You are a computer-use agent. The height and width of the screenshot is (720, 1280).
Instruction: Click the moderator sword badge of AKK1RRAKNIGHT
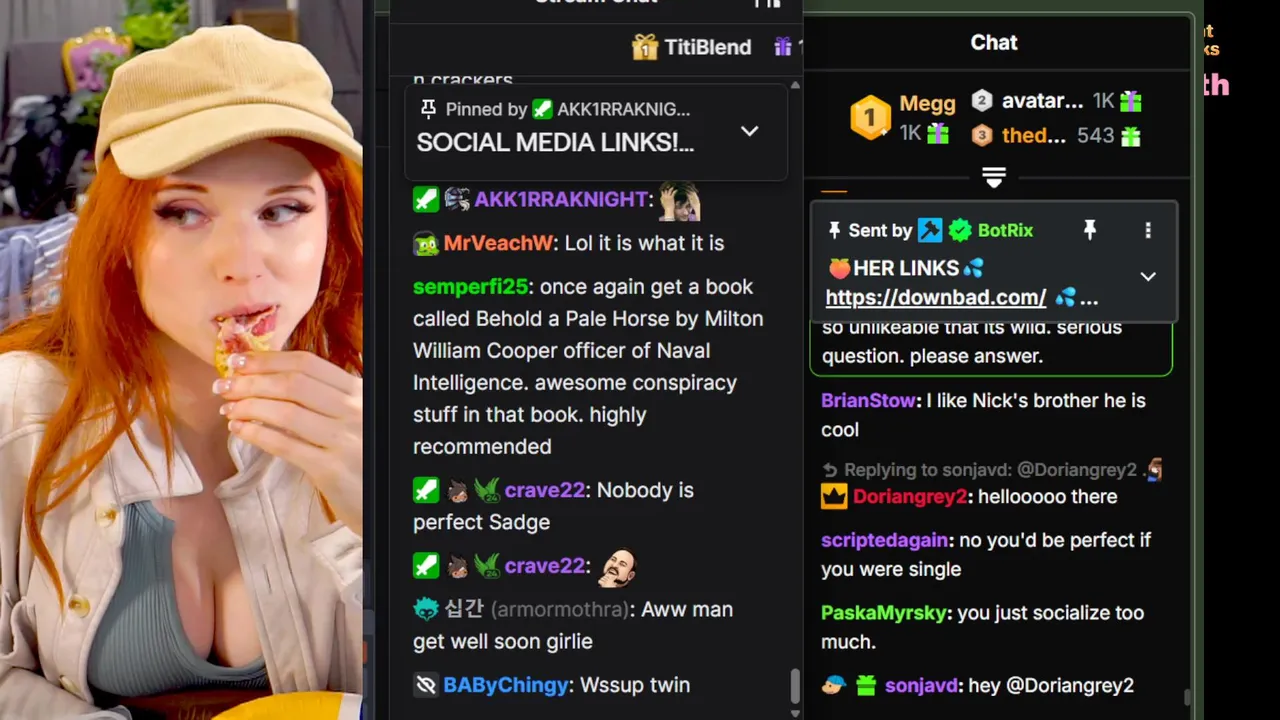click(x=426, y=199)
